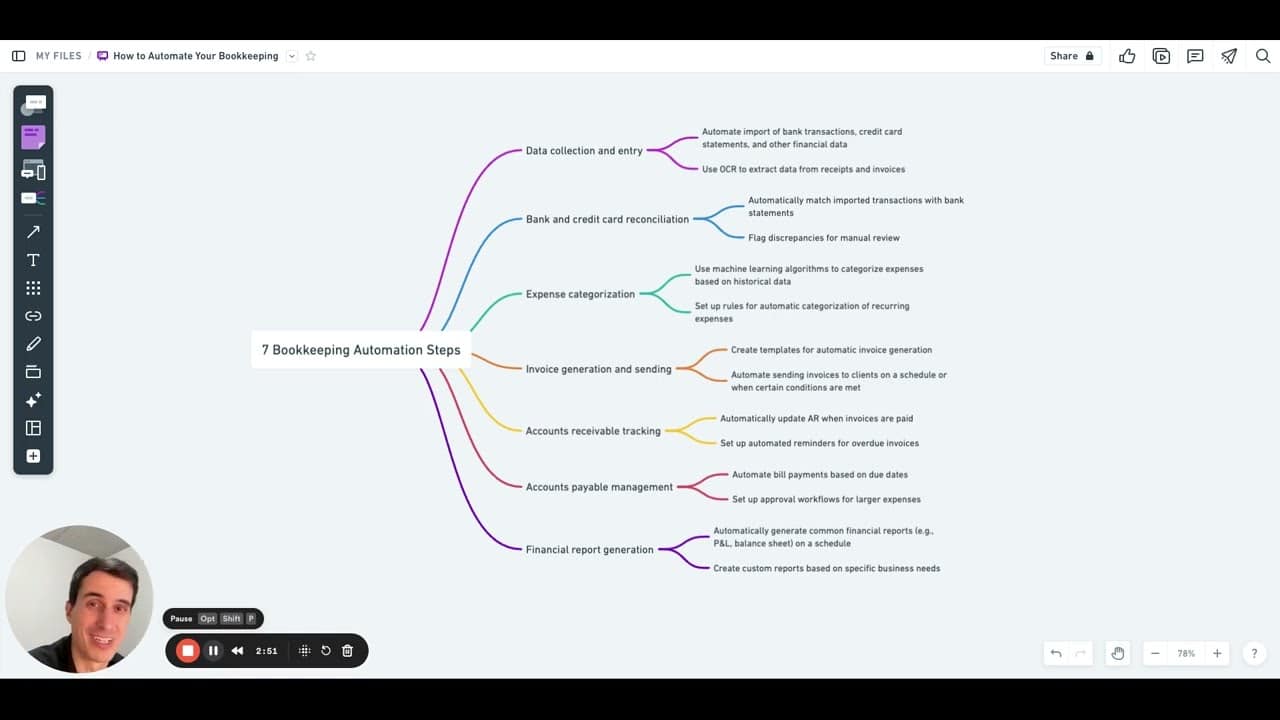1280x720 pixels.
Task: Click 'Set up approval workflows for larger expenses'
Action: [x=826, y=499]
